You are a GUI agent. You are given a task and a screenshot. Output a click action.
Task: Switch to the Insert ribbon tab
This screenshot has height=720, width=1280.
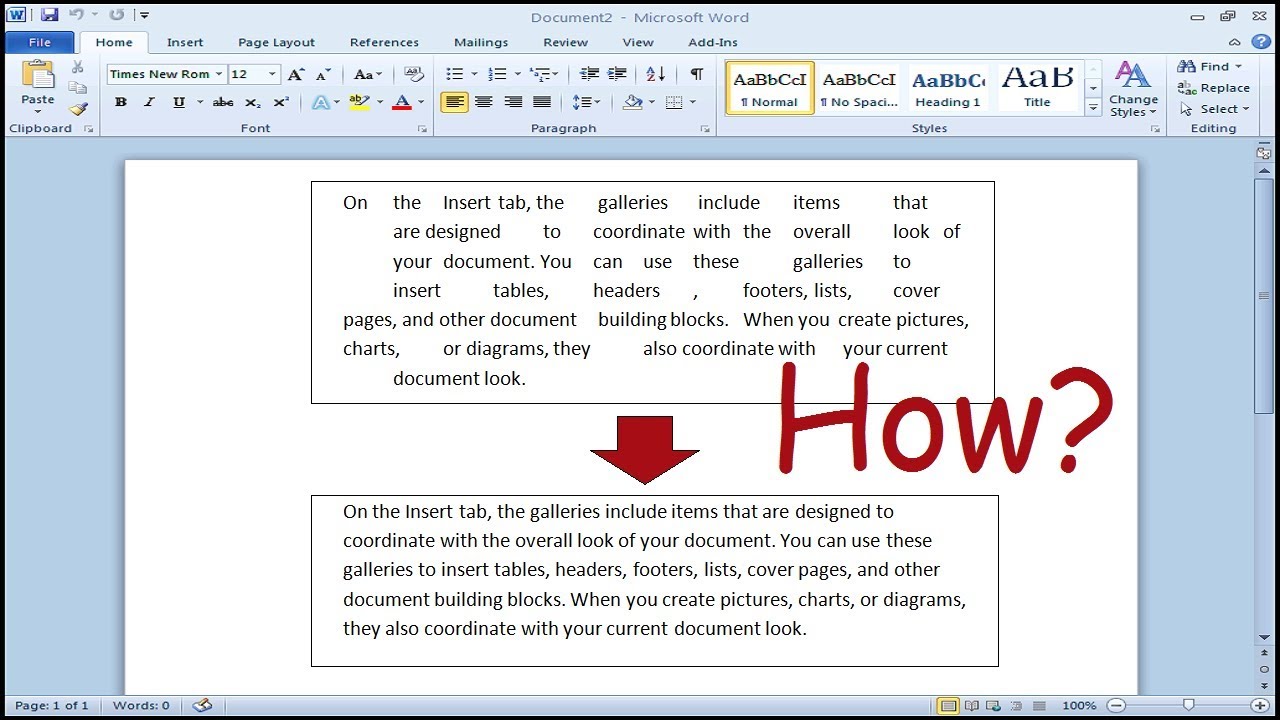(185, 42)
